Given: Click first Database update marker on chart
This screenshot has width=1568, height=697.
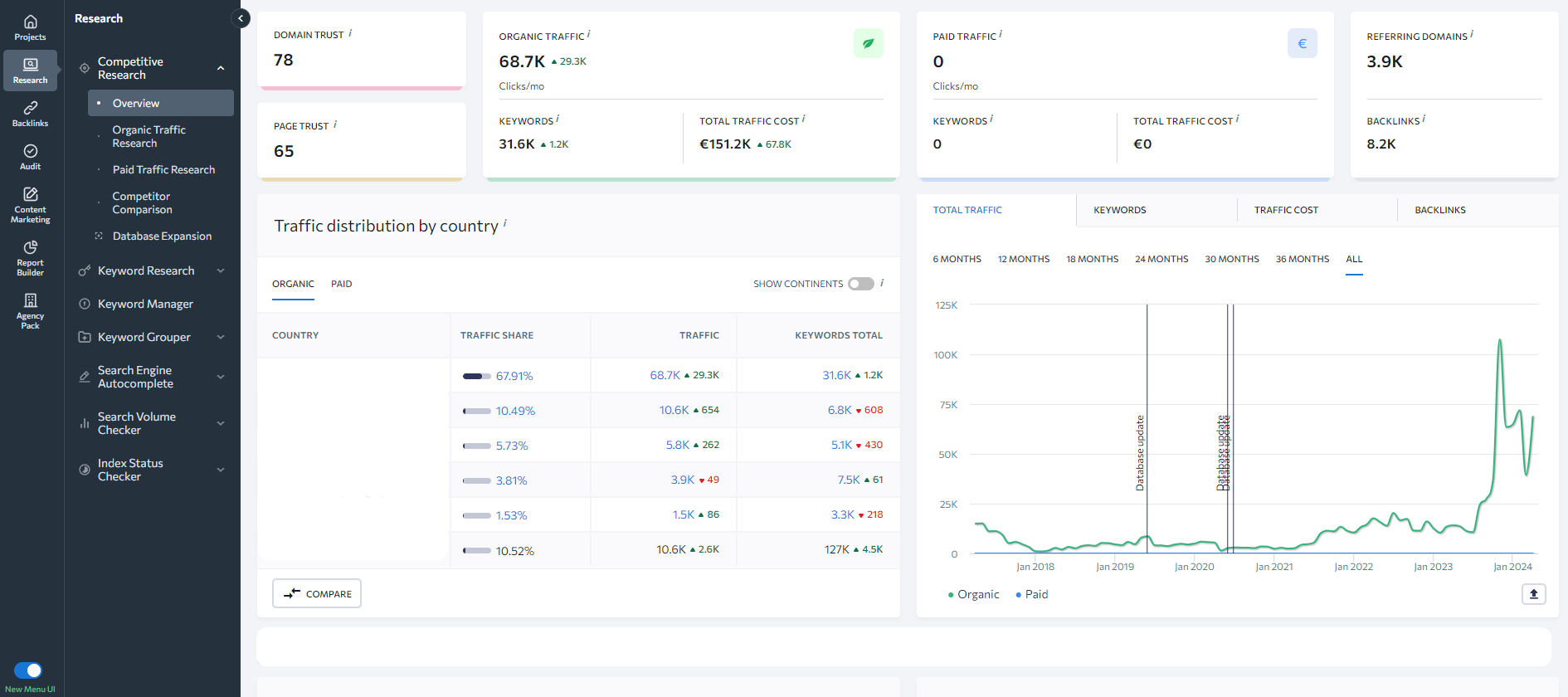Looking at the screenshot, I should pos(1140,452).
